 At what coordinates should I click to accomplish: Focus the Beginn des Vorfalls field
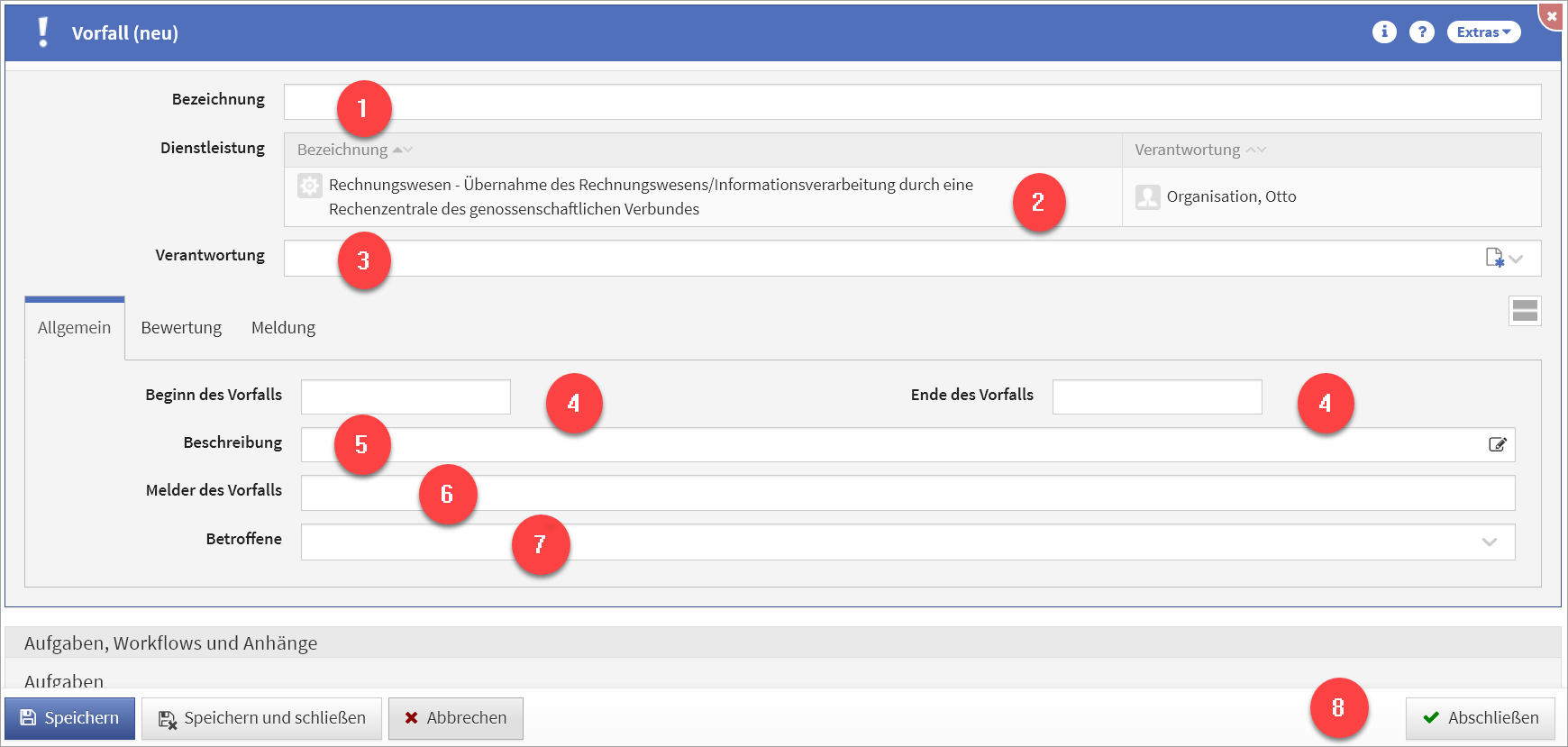[406, 396]
